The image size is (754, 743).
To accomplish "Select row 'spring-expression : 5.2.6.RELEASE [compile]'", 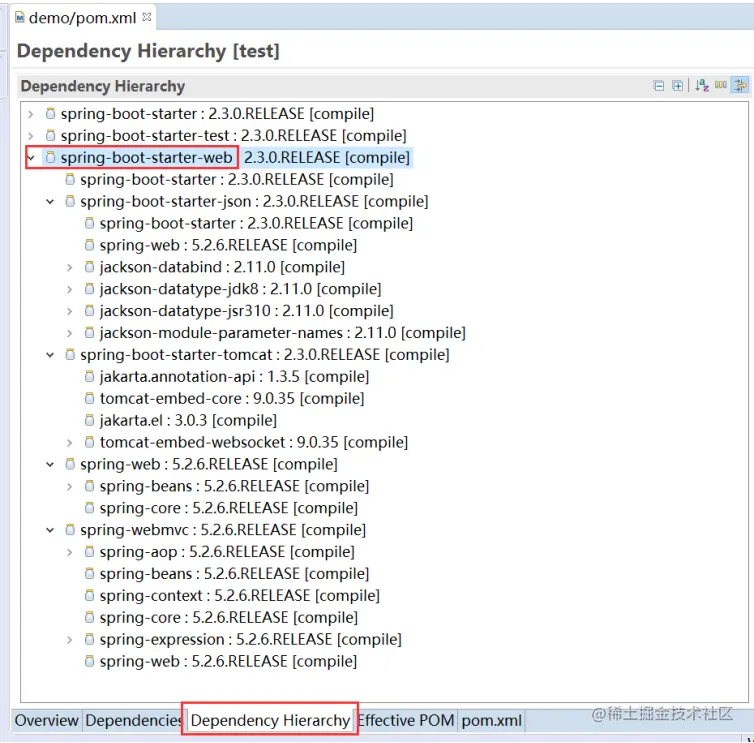I will coord(251,639).
